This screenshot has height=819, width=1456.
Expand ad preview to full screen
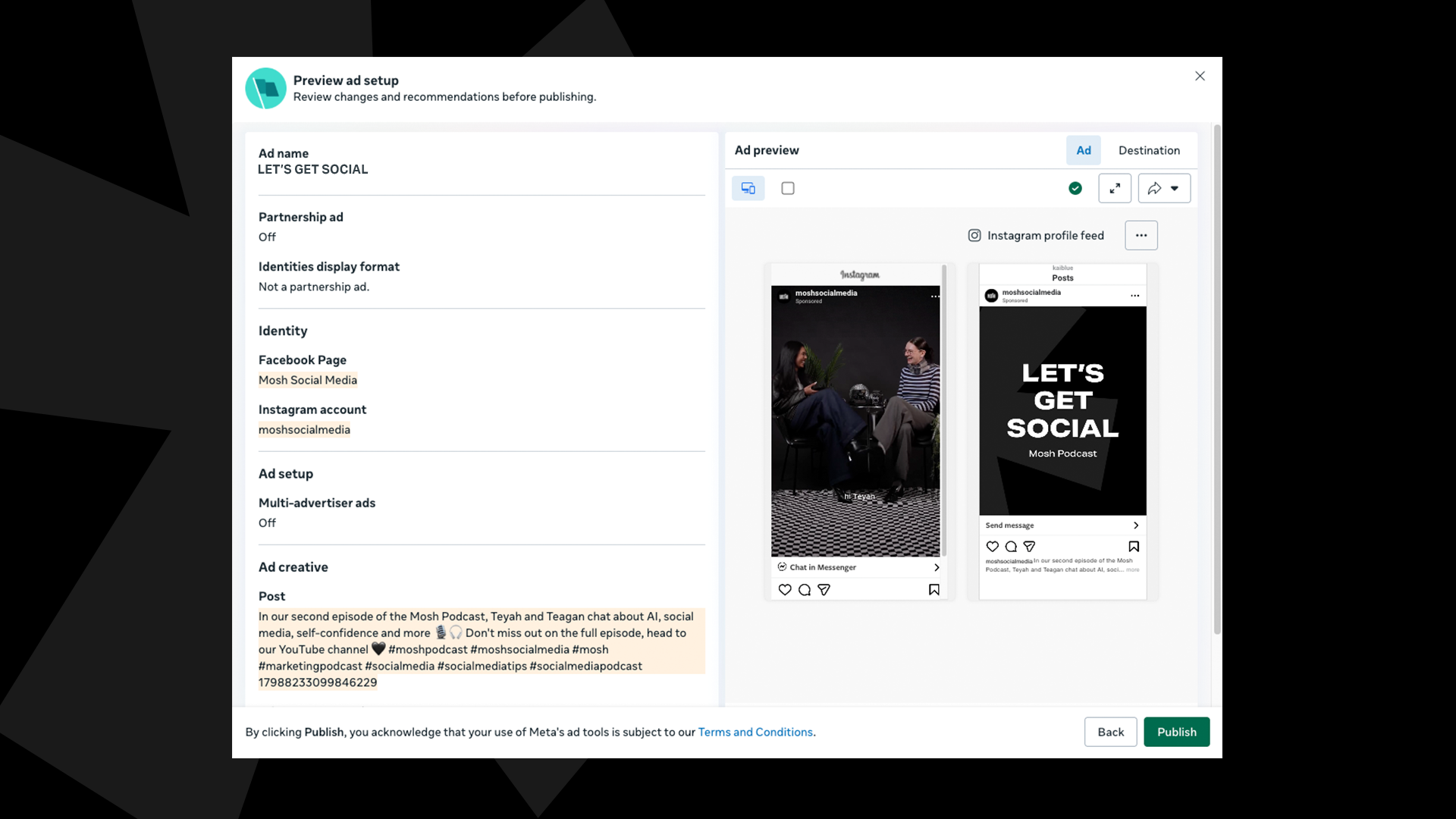click(x=1114, y=188)
